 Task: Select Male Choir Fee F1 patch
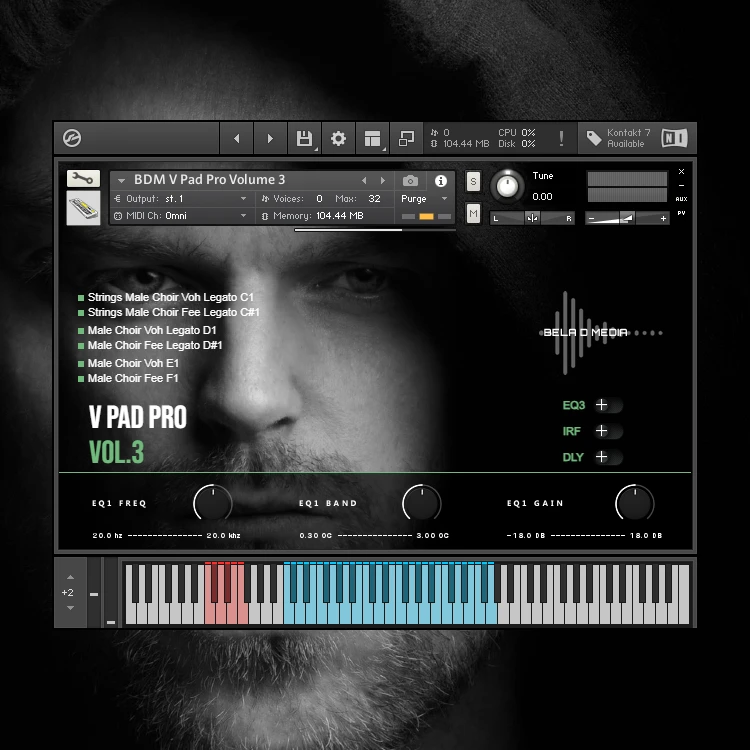click(128, 378)
